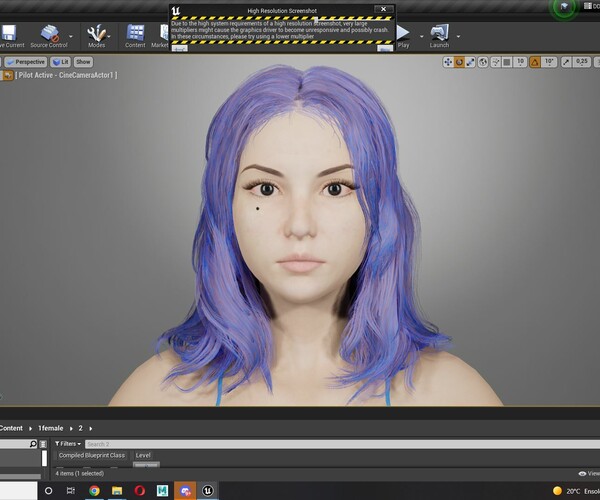Click the Unreal logo in screenshot dialog
The height and width of the screenshot is (500, 600).
click(176, 11)
